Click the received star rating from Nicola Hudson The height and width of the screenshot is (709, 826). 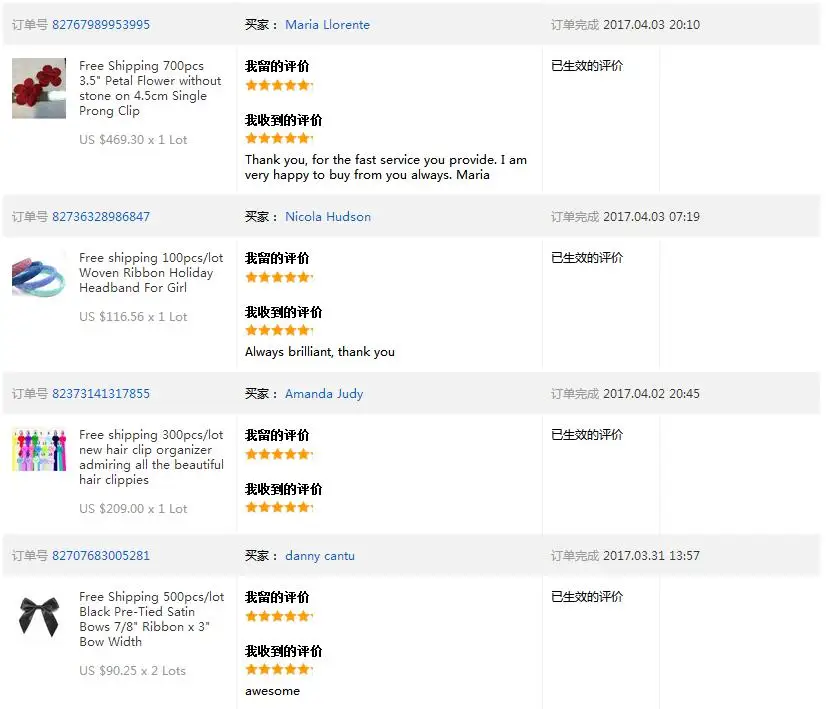click(x=279, y=330)
